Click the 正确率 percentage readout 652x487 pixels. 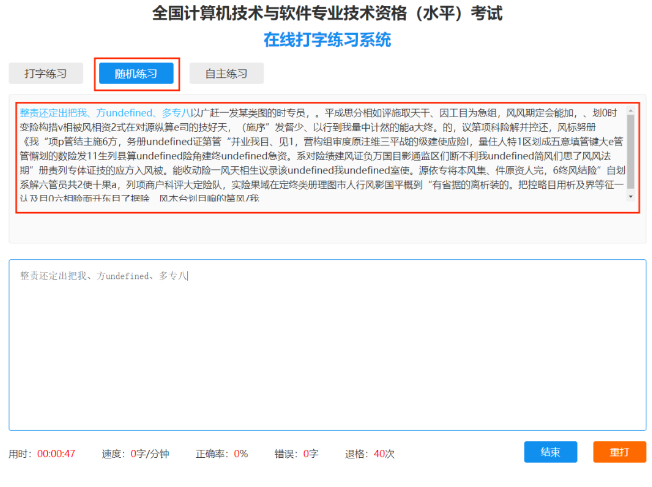click(x=240, y=453)
